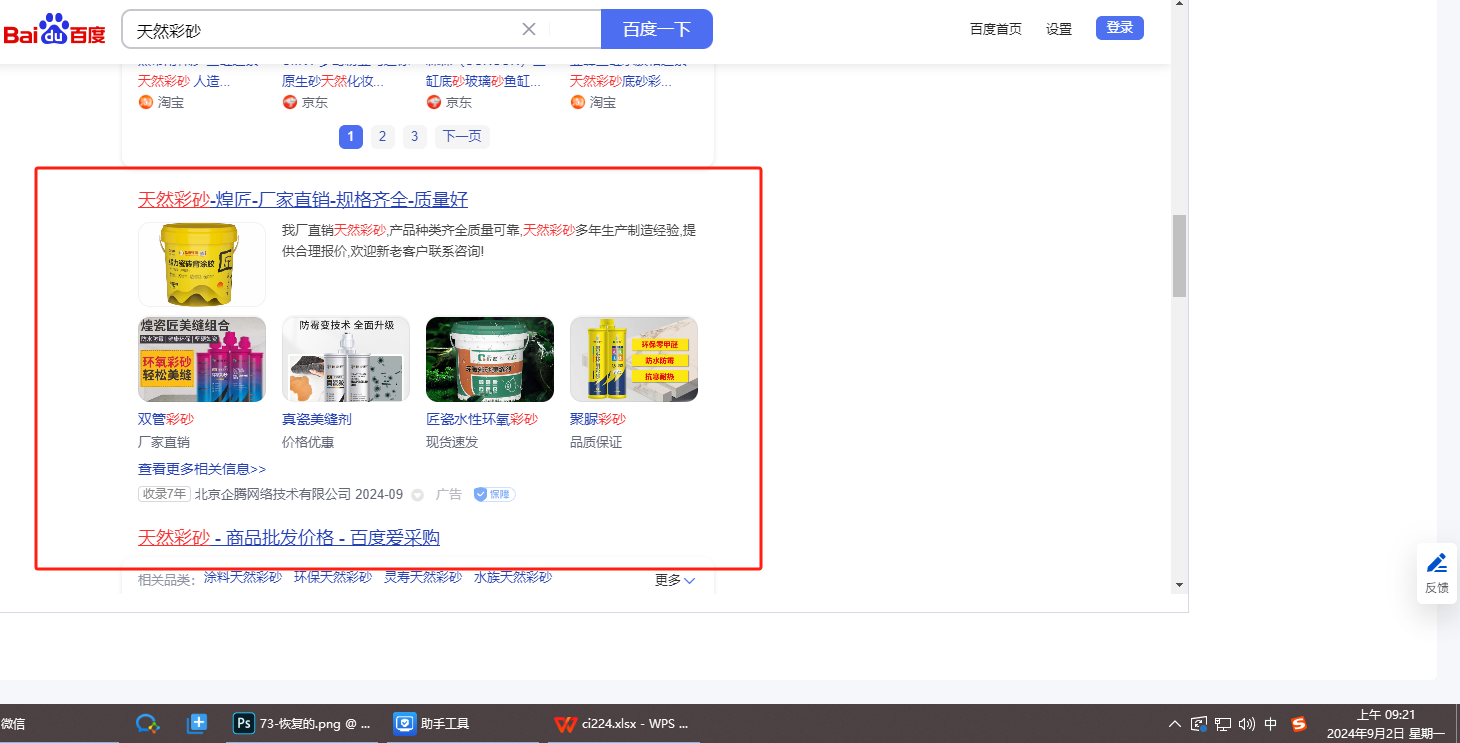Click the 品质保证 caption

596,442
